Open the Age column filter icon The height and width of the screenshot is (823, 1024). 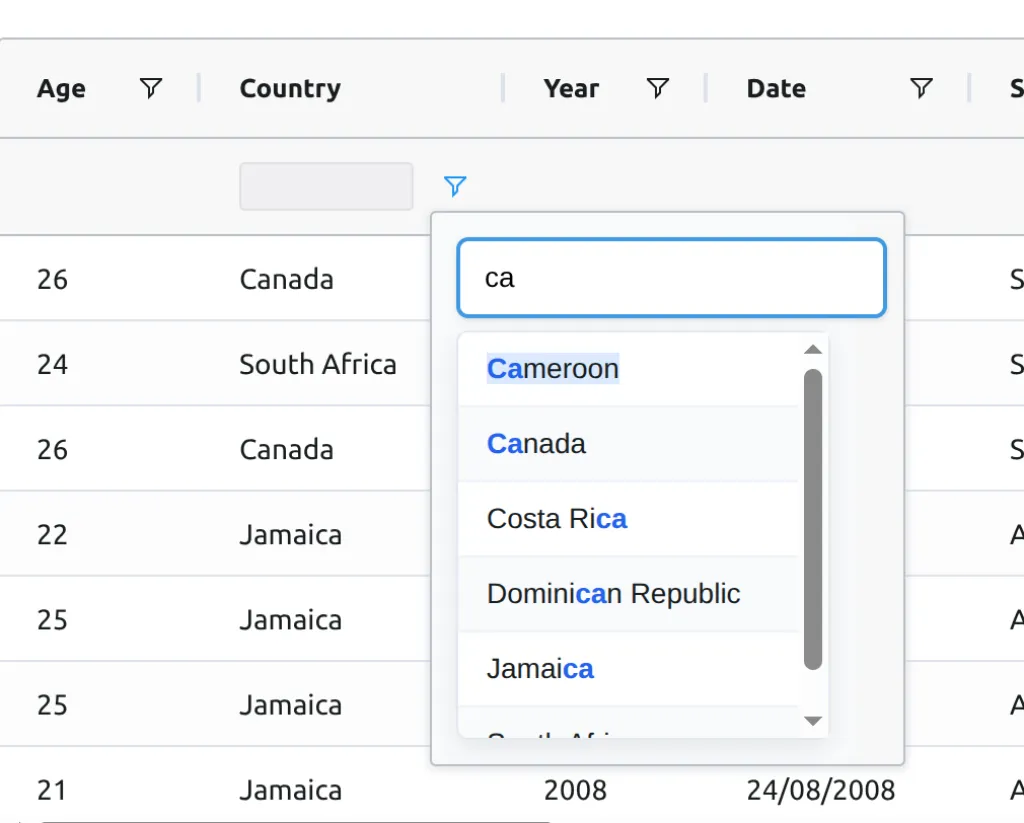(x=151, y=88)
